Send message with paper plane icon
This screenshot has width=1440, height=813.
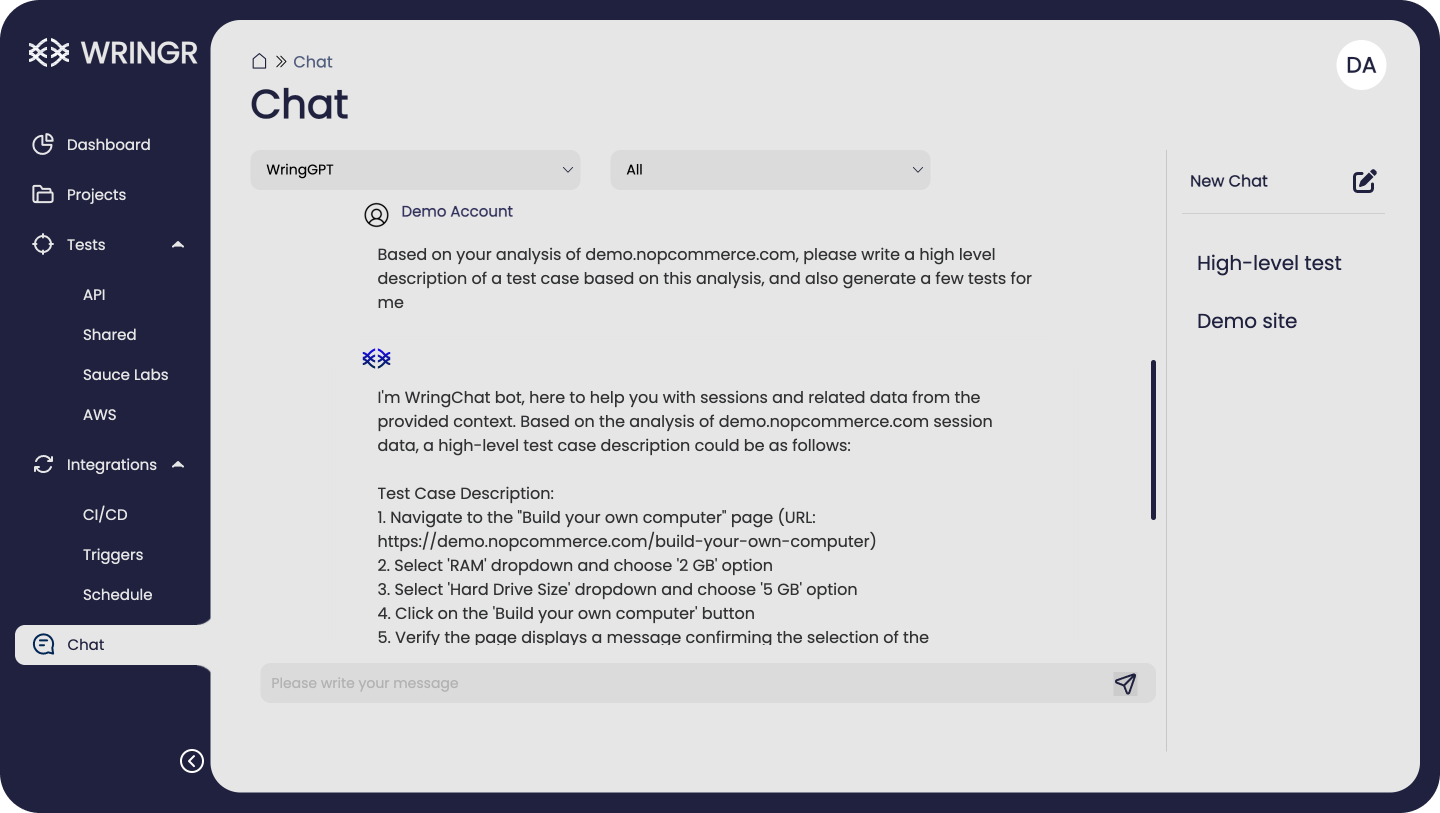coord(1125,683)
